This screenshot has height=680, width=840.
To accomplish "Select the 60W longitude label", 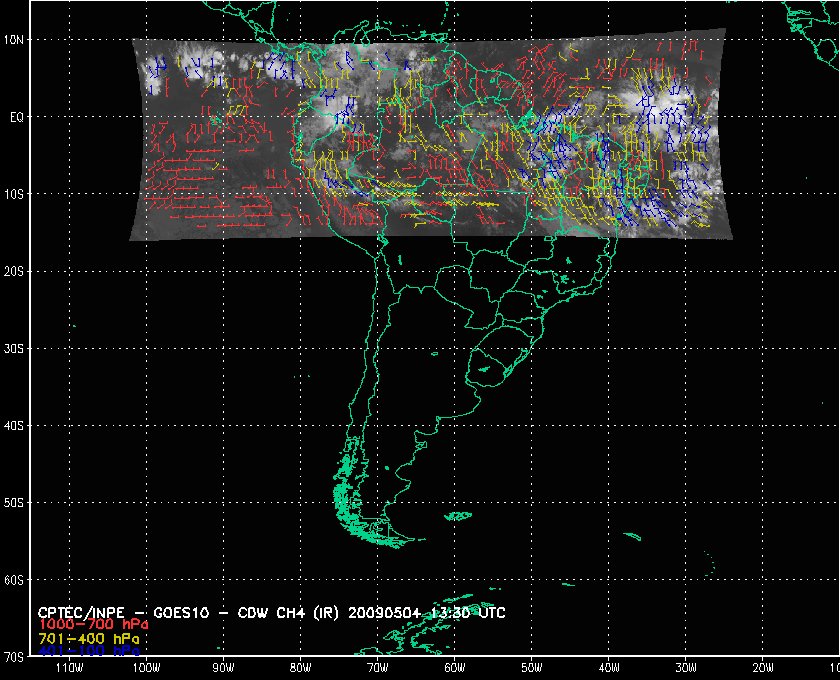I will [455, 668].
